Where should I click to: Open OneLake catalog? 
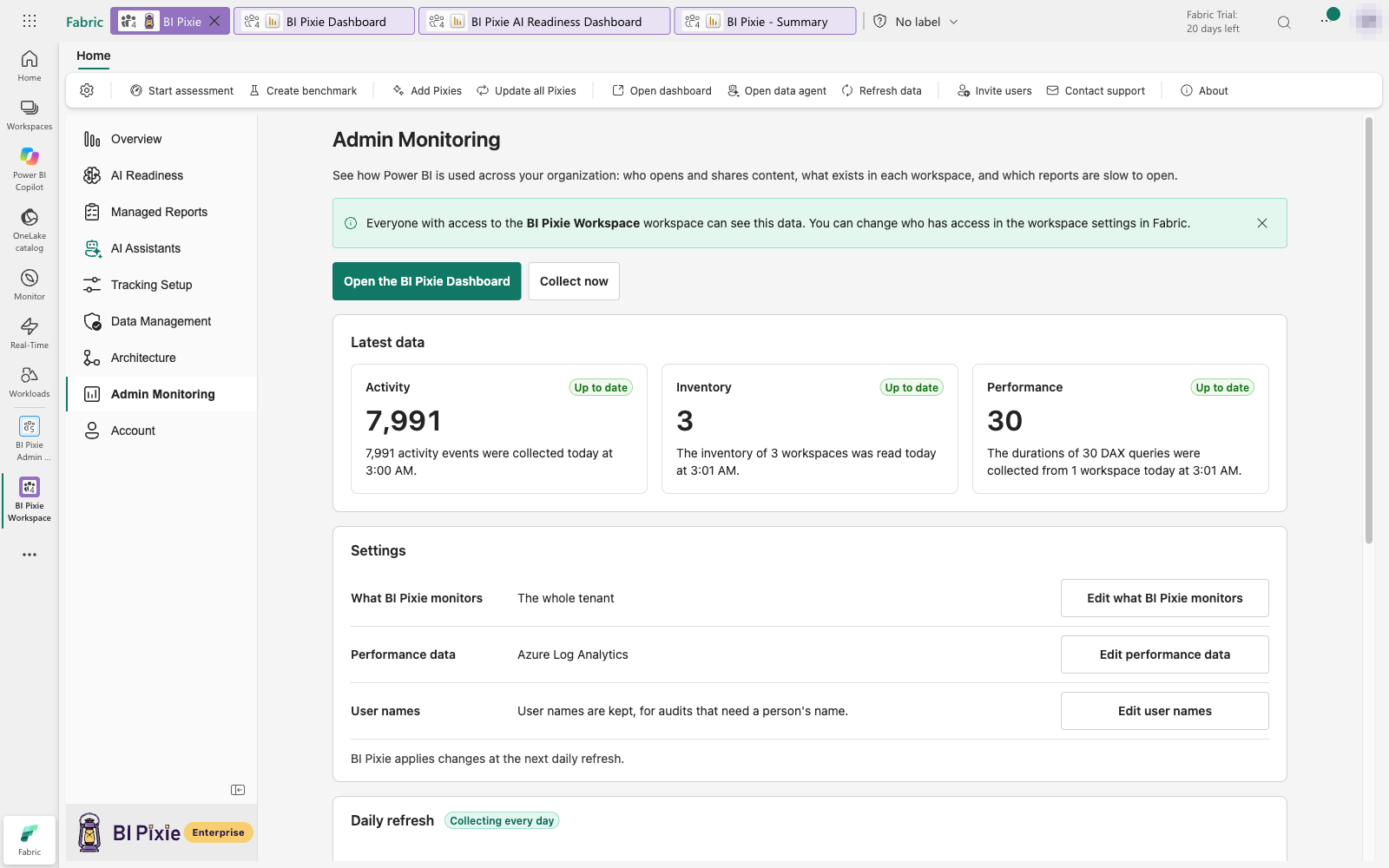(30, 229)
